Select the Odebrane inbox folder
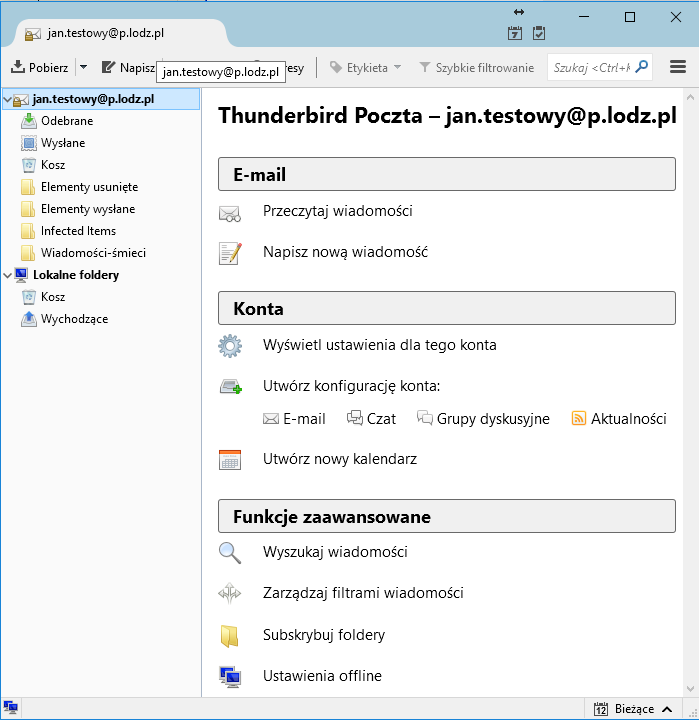The width and height of the screenshot is (699, 720). [x=66, y=121]
